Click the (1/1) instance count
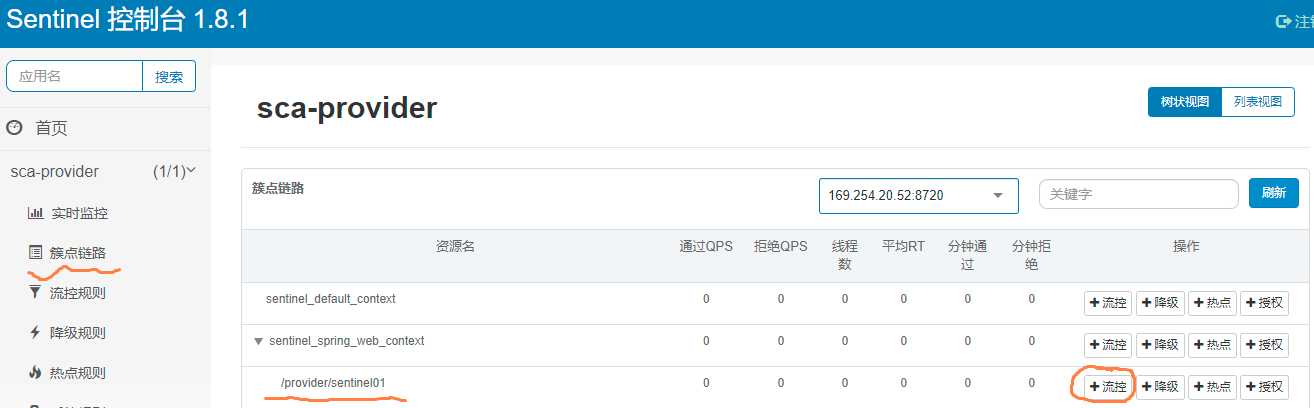The width and height of the screenshot is (1314, 408). tap(169, 172)
